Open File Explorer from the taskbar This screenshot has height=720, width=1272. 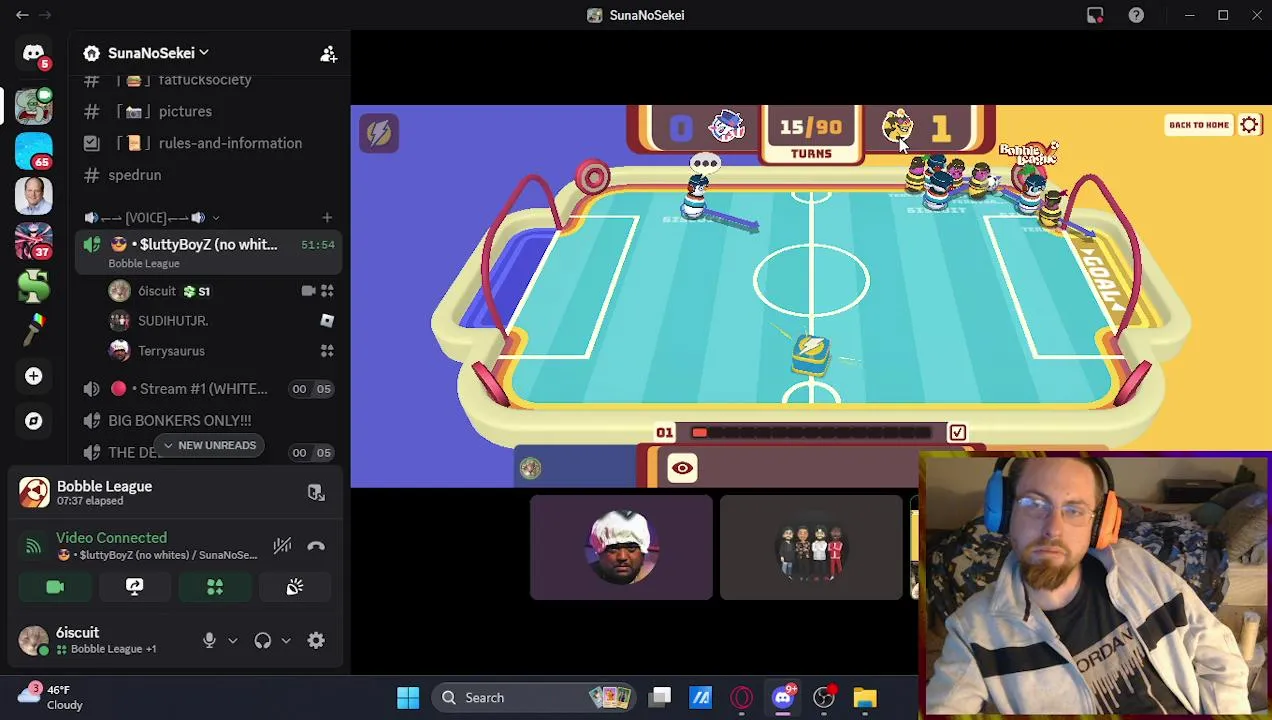pos(865,698)
